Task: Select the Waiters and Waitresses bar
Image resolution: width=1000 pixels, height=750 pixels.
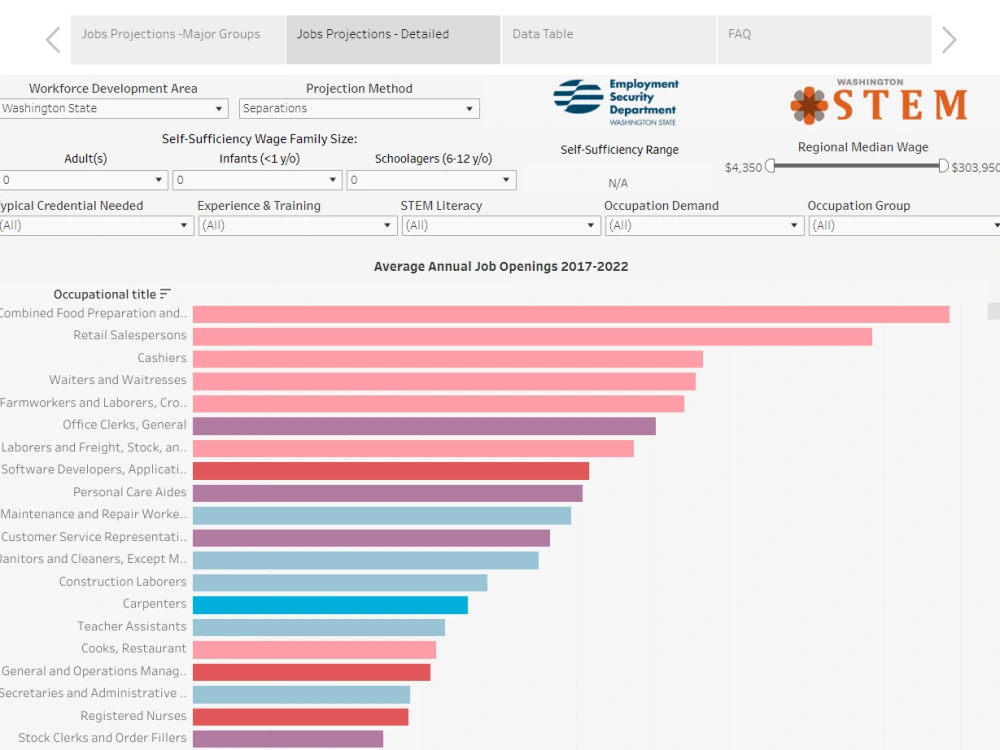Action: (x=444, y=381)
